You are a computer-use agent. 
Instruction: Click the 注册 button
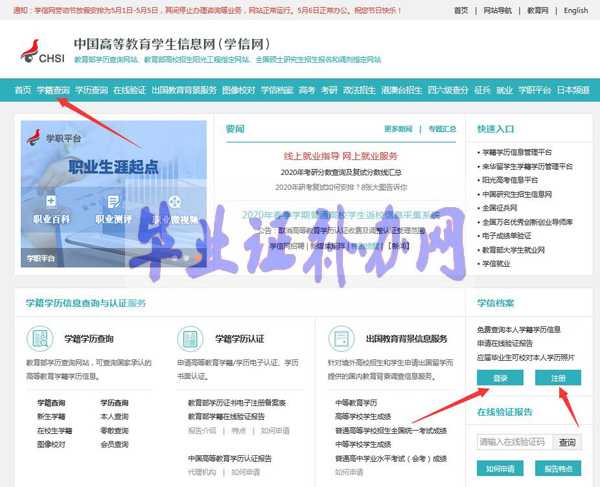558,377
